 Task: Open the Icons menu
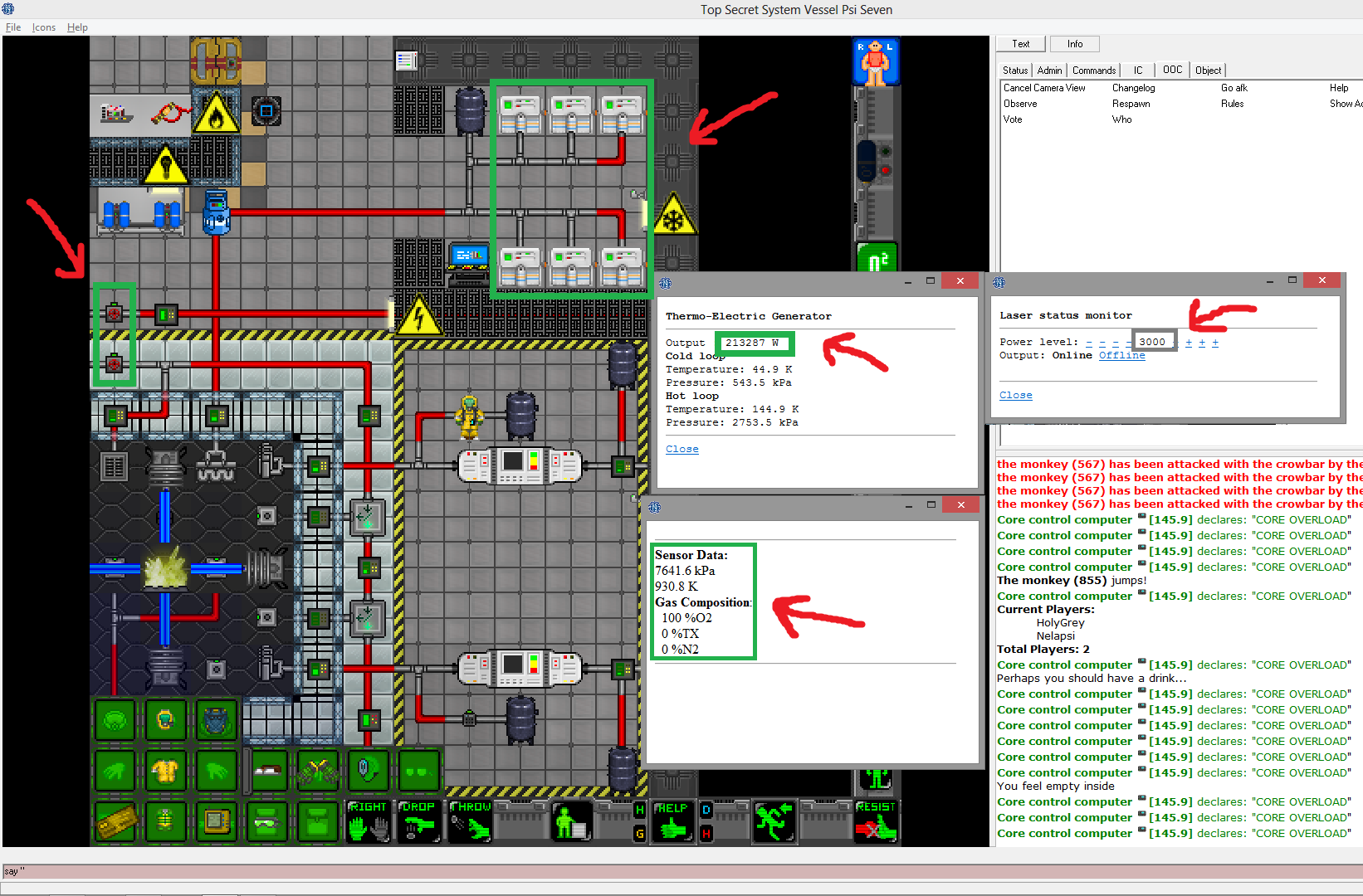click(44, 27)
